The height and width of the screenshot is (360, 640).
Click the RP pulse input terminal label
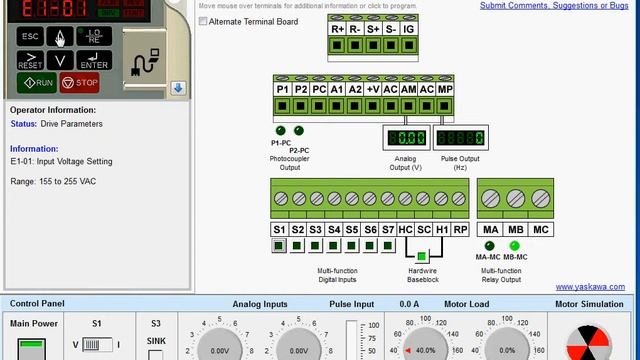[x=460, y=230]
